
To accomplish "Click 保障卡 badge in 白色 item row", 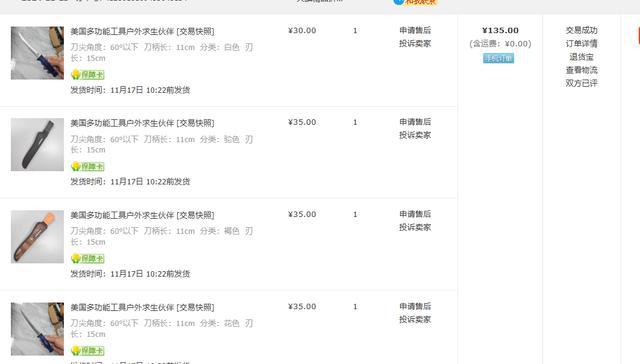I will (x=88, y=75).
